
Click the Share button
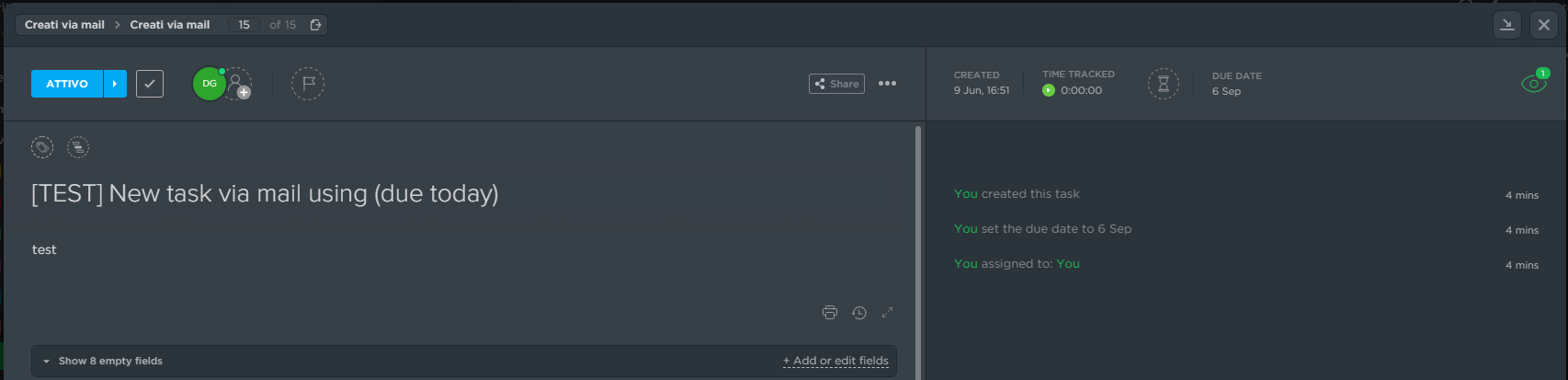tap(836, 84)
